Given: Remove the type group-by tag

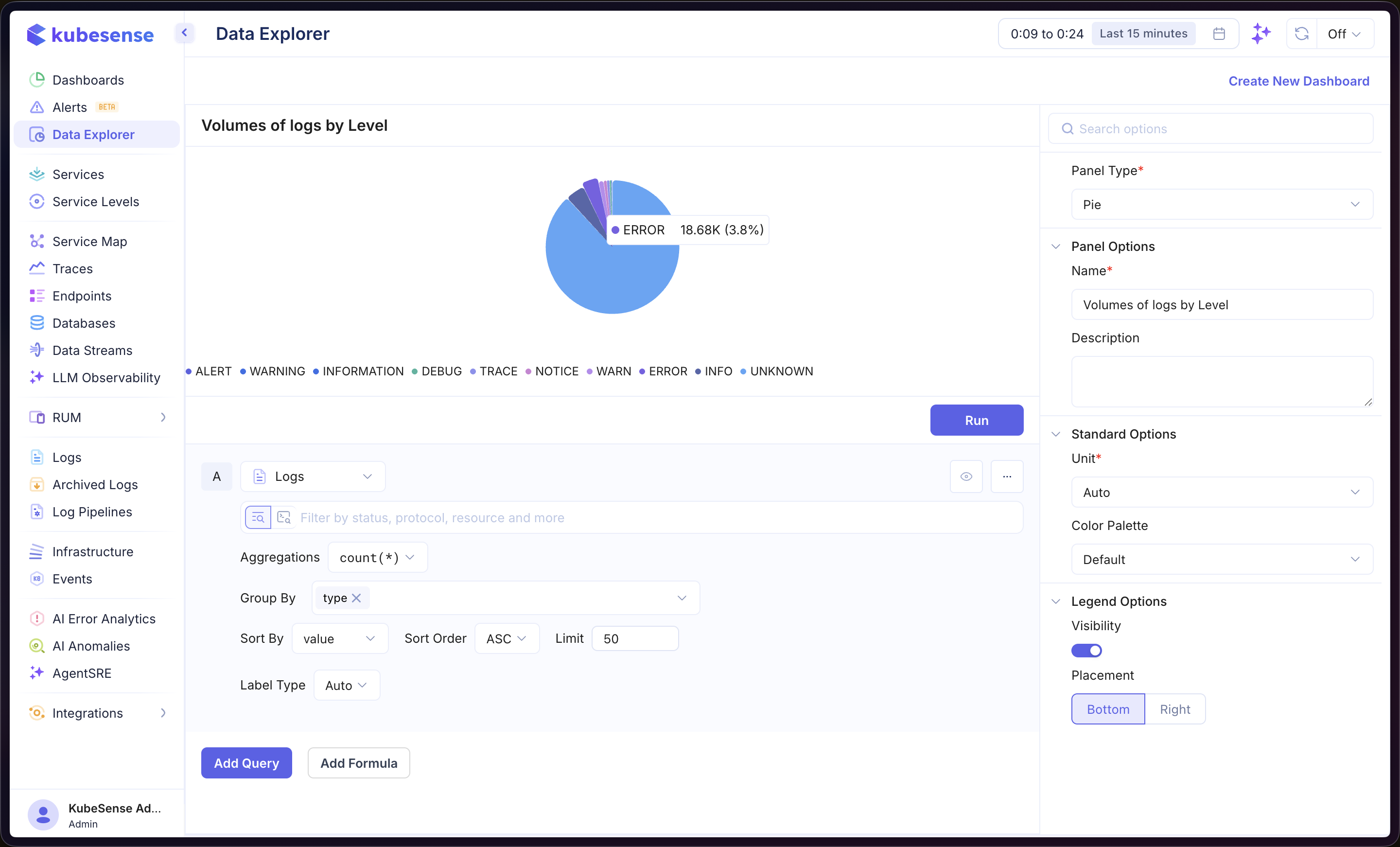Looking at the screenshot, I should [x=356, y=598].
